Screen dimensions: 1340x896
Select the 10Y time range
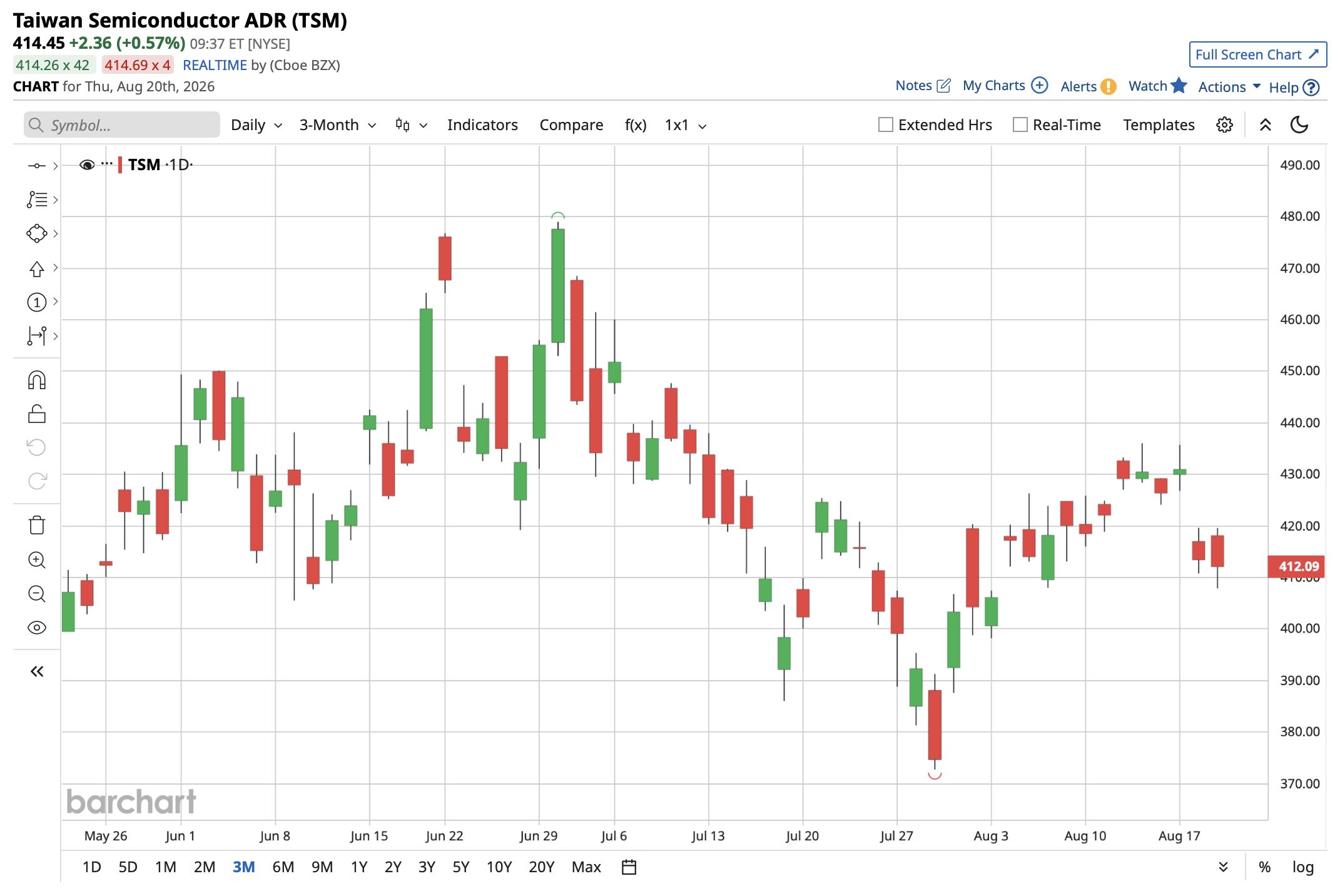click(x=499, y=867)
